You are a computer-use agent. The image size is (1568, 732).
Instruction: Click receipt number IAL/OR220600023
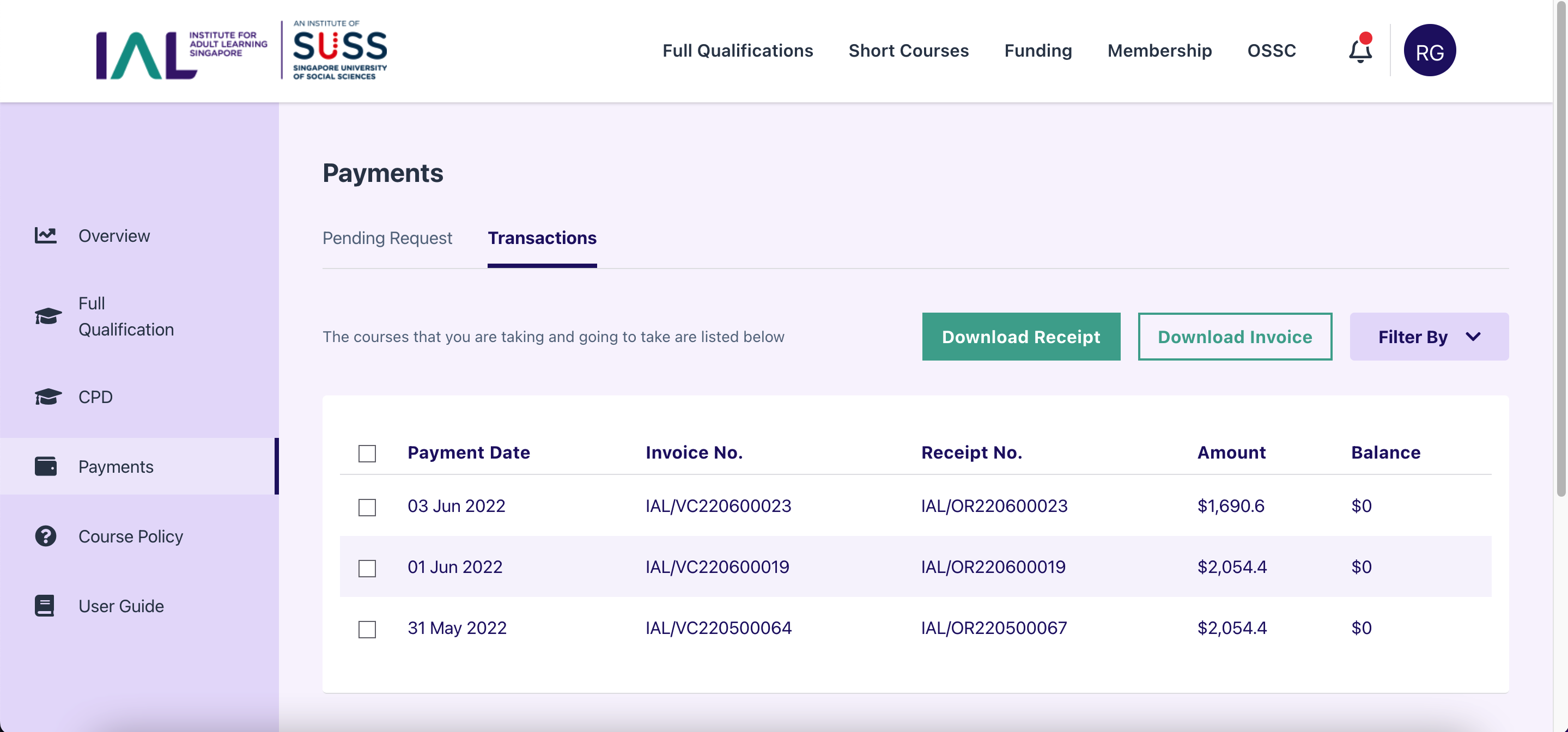pyautogui.click(x=994, y=507)
